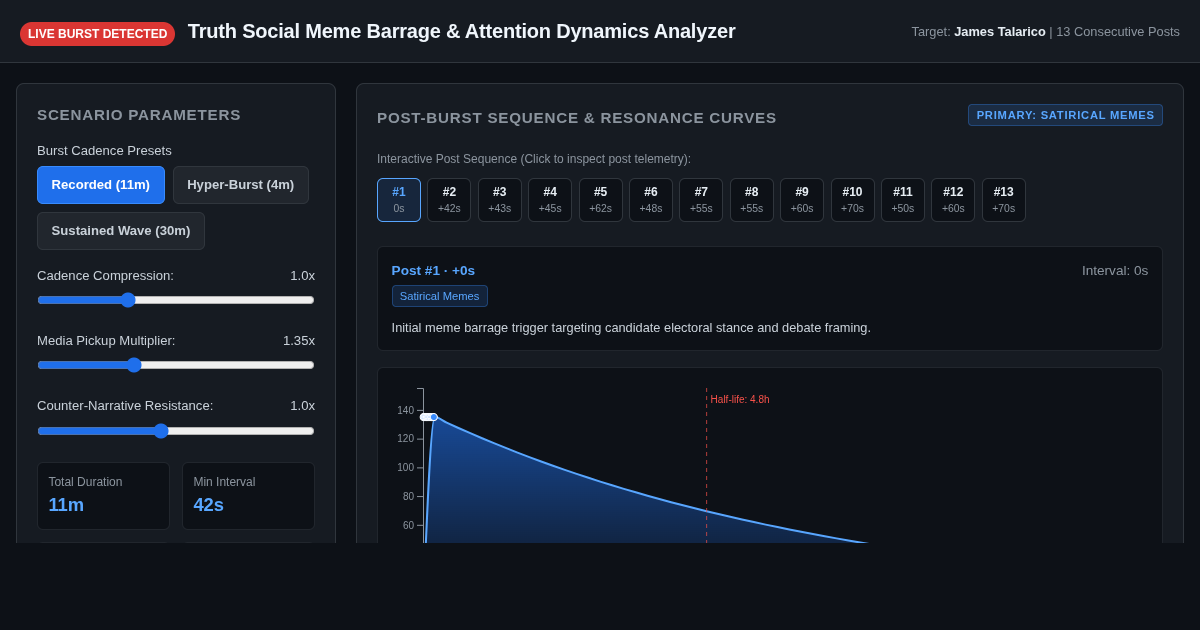Screen dimensions: 1200x630
Task: Click the Cadence Compression 1.0x value
Action: pyautogui.click(x=303, y=276)
